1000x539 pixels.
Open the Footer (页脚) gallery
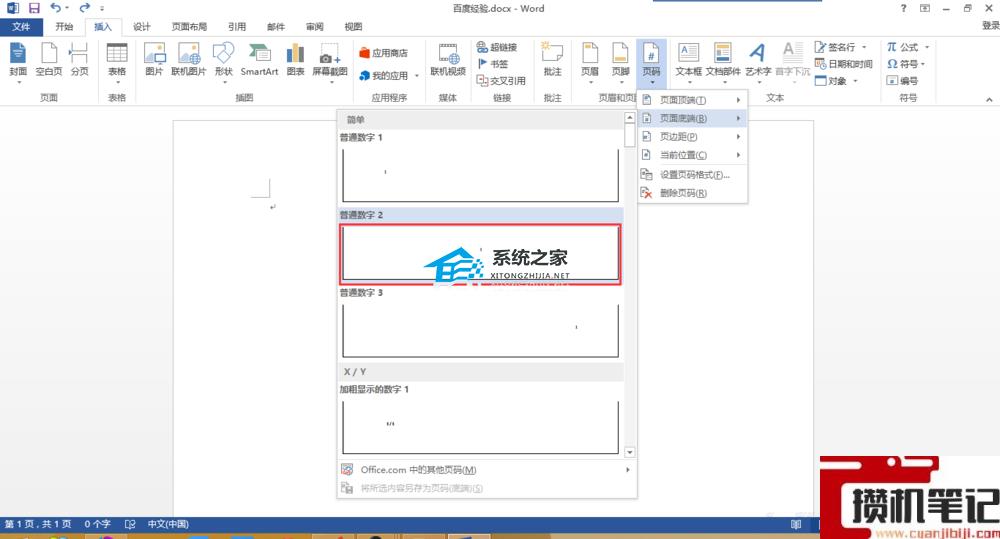620,63
